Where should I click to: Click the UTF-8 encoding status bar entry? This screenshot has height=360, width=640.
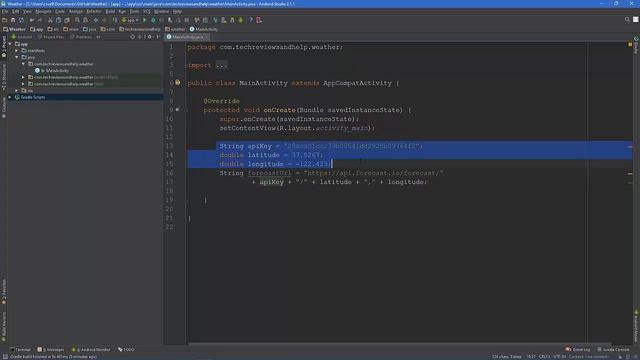coord(559,357)
